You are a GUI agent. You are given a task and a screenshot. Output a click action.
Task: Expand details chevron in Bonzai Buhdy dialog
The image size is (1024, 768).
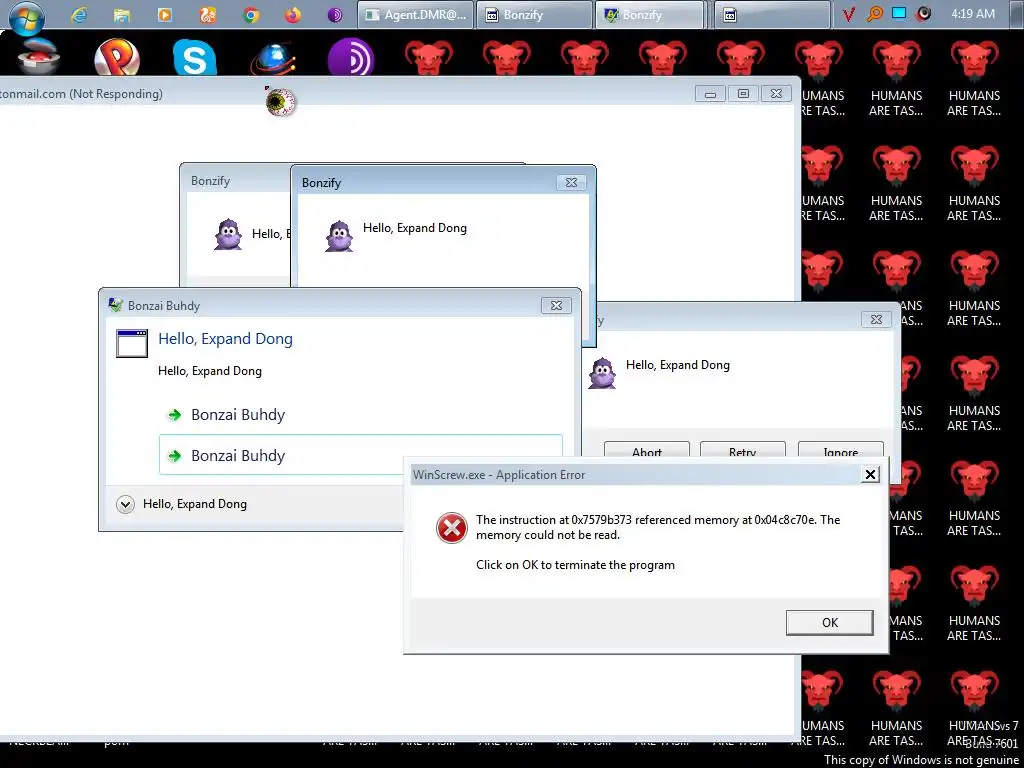click(125, 504)
